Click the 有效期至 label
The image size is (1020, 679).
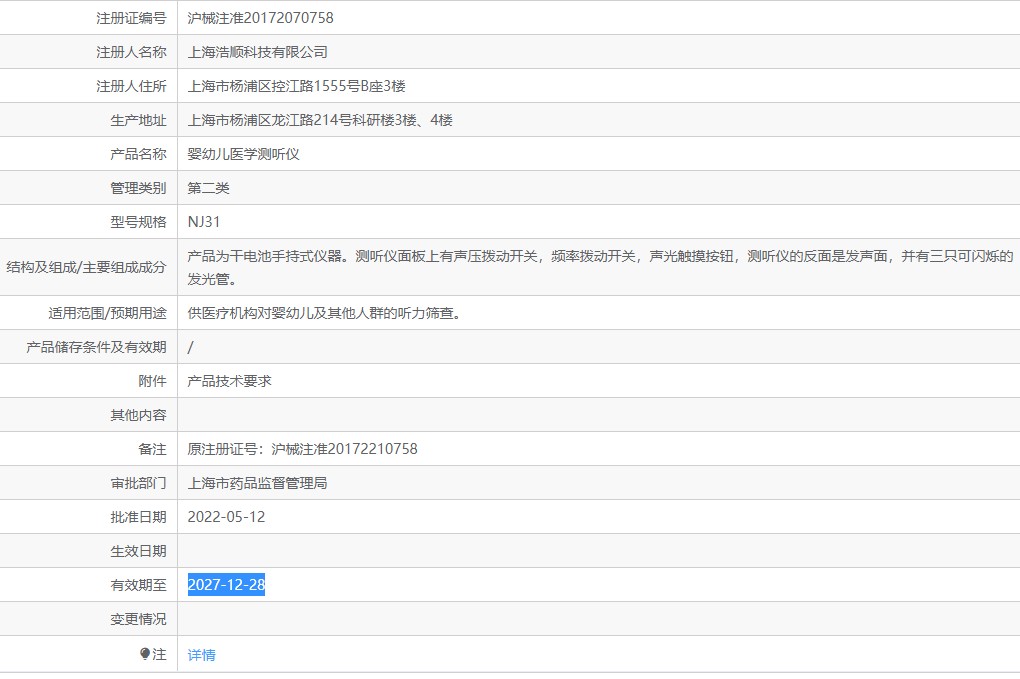[x=139, y=585]
